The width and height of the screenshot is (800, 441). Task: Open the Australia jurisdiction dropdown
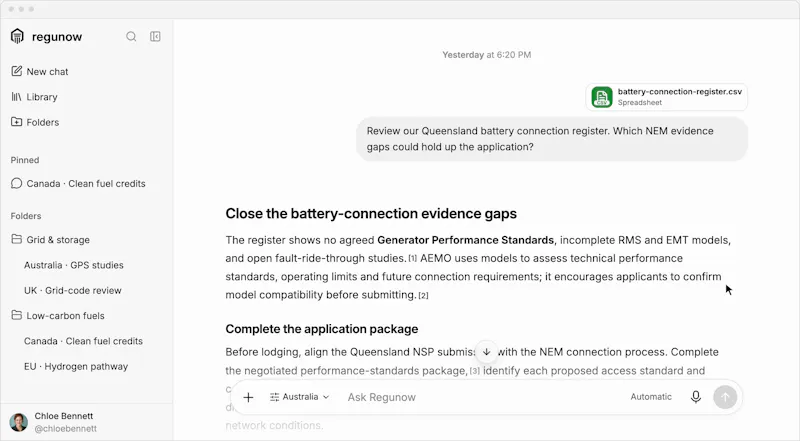(x=299, y=397)
